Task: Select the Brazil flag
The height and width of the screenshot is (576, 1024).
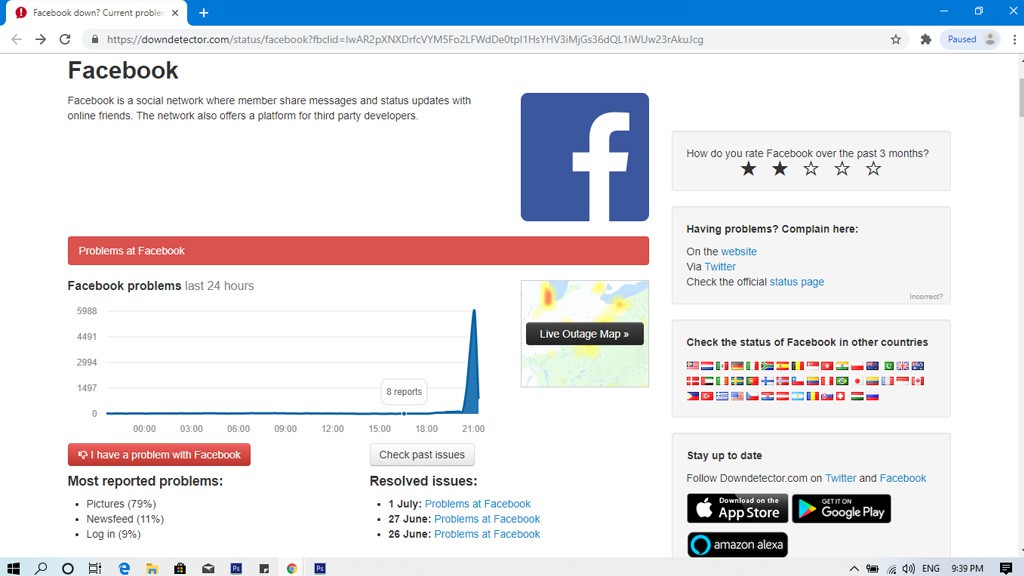Action: click(x=842, y=381)
